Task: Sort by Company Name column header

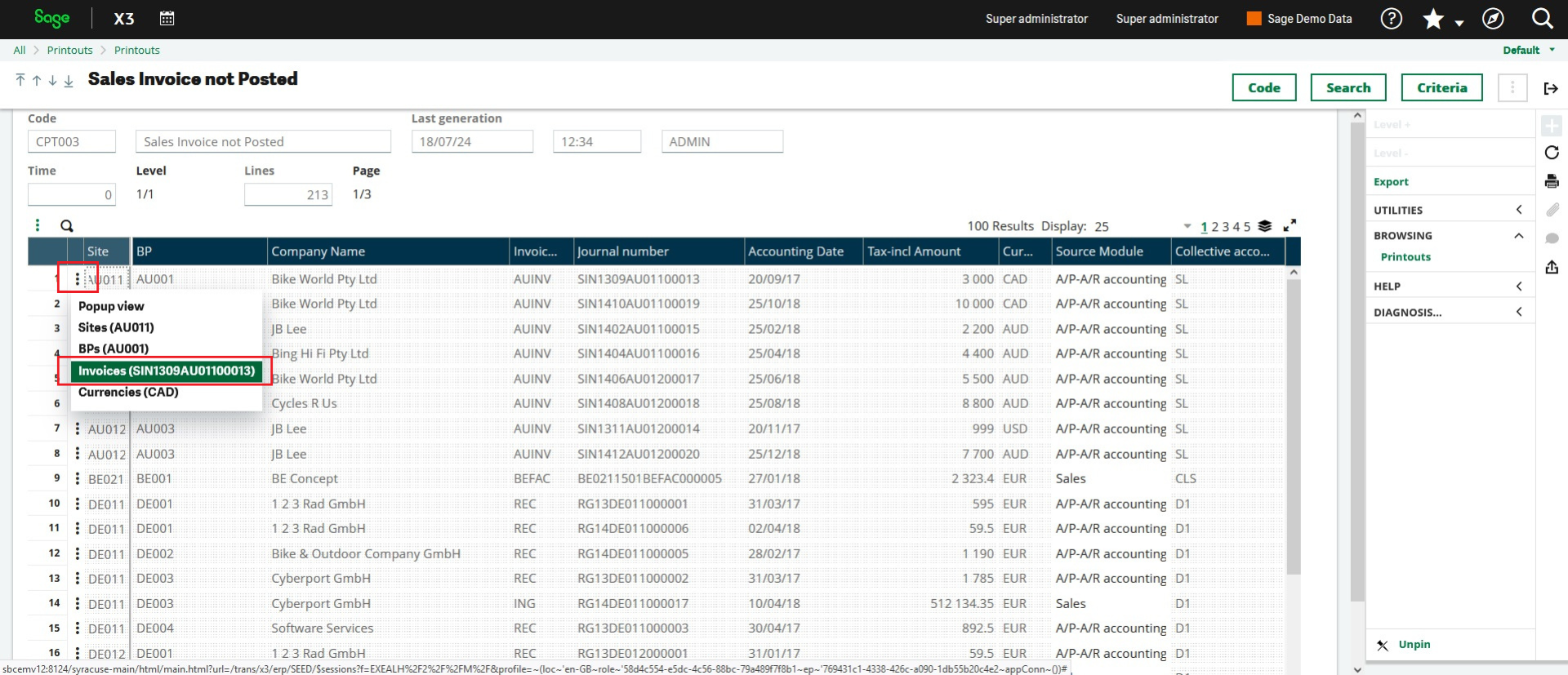Action: point(389,251)
